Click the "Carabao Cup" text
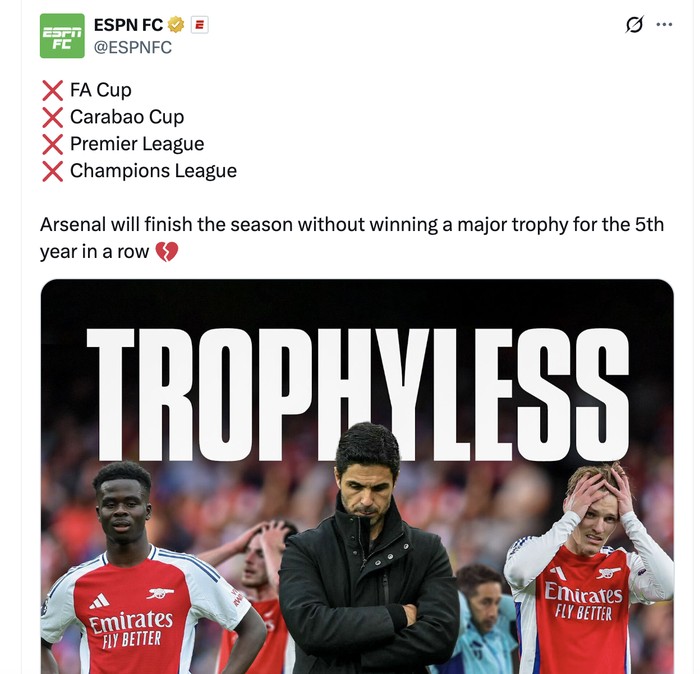Image resolution: width=700 pixels, height=674 pixels. click(127, 118)
